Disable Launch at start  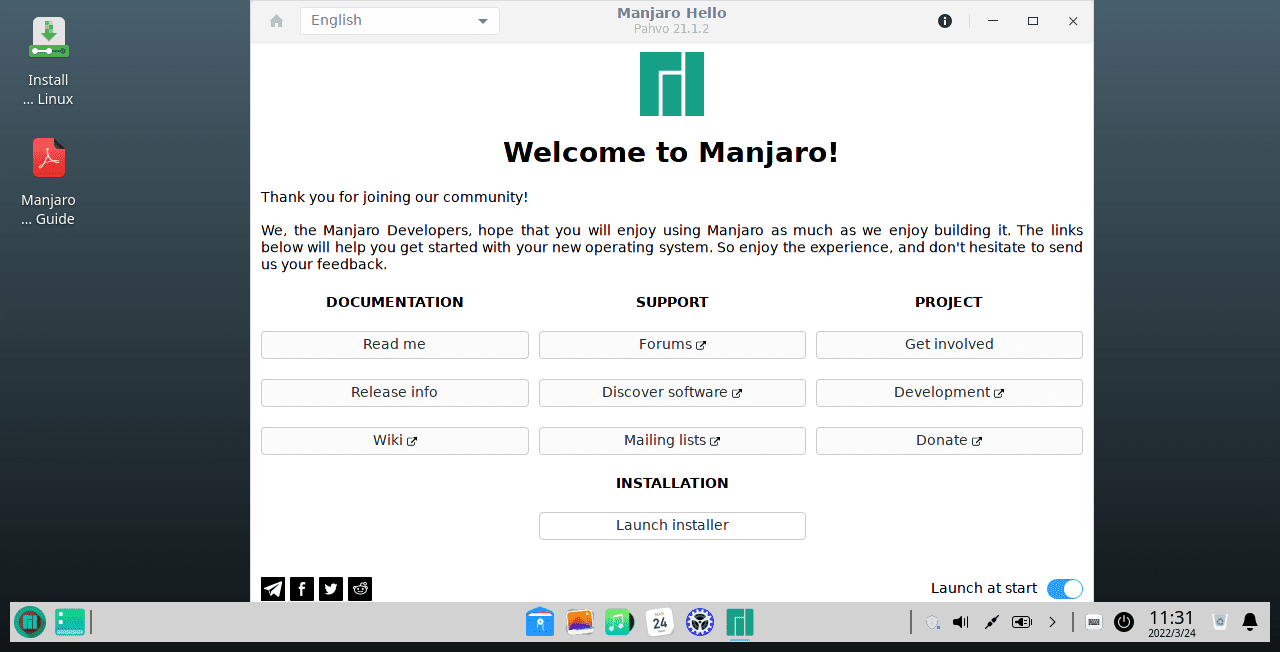coord(1064,589)
